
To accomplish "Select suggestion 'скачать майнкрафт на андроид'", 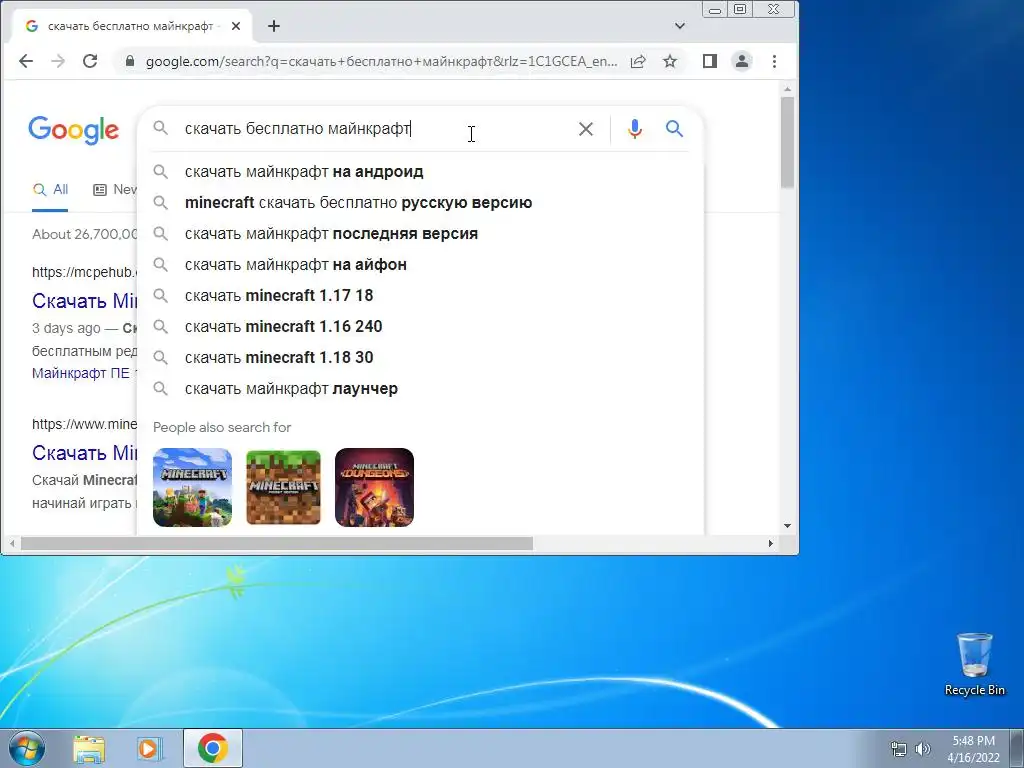I will click(421, 172).
